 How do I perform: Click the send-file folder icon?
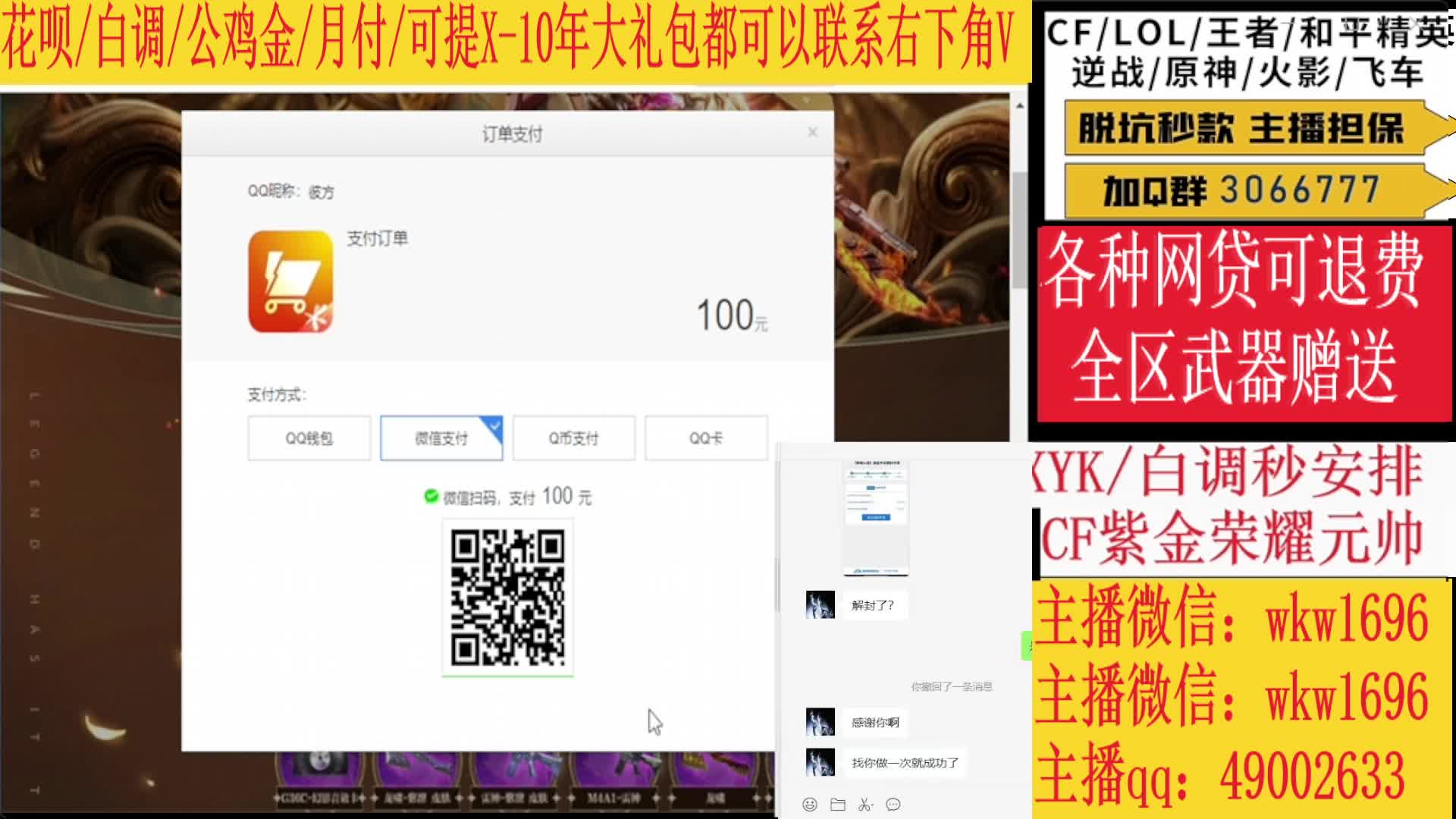(x=838, y=805)
